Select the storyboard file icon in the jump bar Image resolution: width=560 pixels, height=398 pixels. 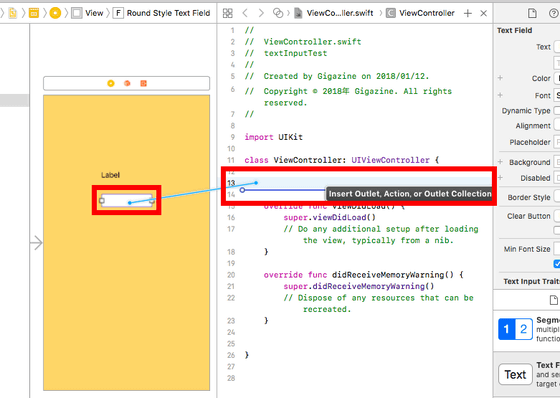(x=34, y=13)
